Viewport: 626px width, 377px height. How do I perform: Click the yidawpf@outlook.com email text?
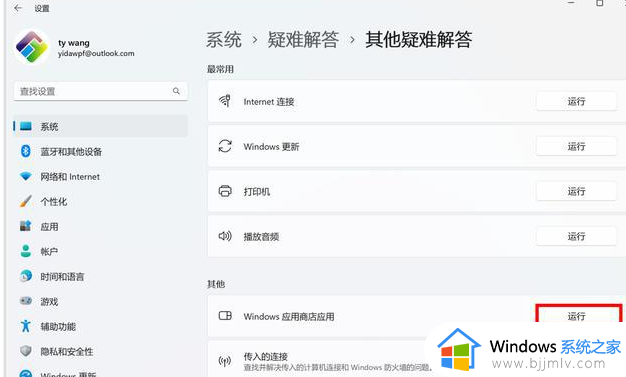96,54
